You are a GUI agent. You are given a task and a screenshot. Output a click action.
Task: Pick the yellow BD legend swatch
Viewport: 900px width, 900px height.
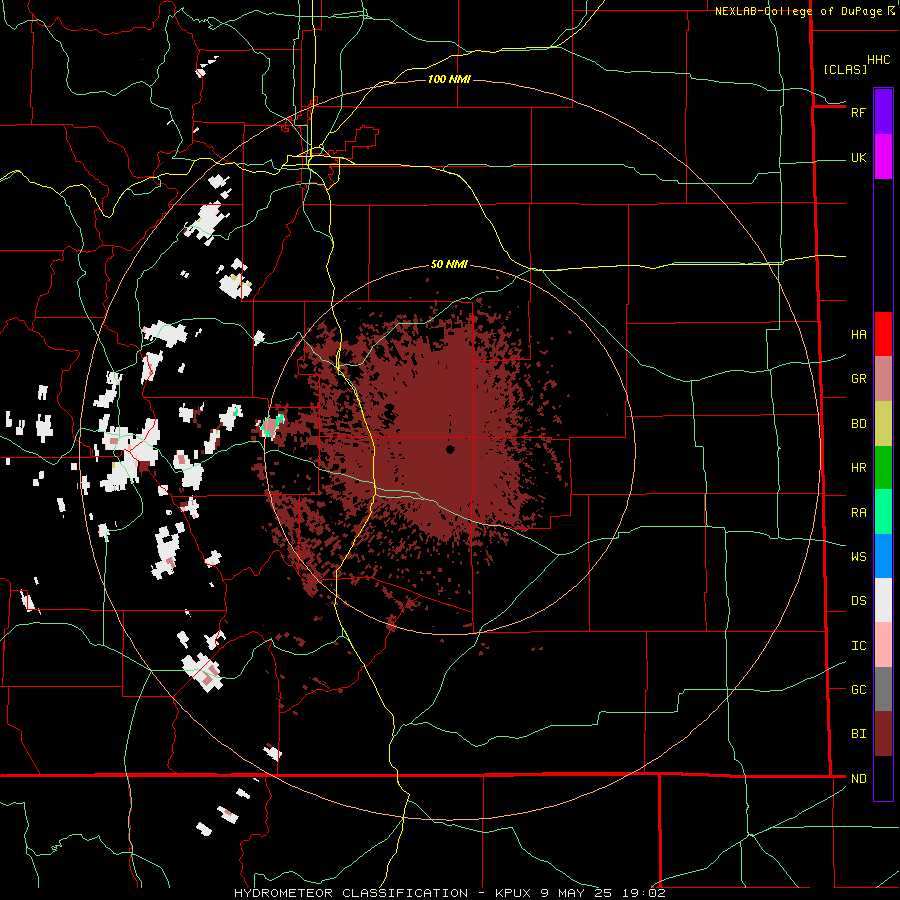pos(883,424)
